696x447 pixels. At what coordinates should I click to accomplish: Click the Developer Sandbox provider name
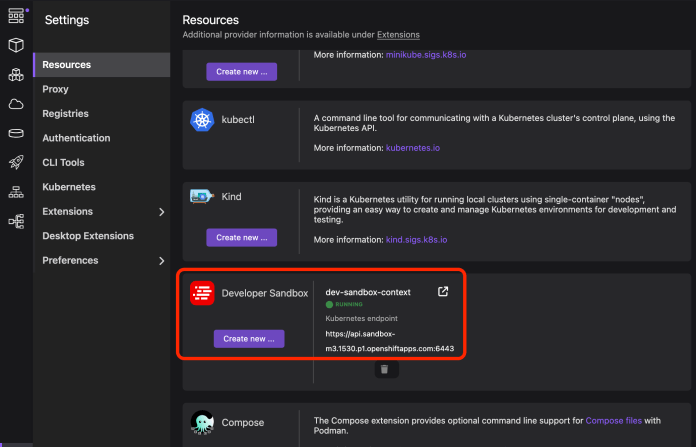265,293
